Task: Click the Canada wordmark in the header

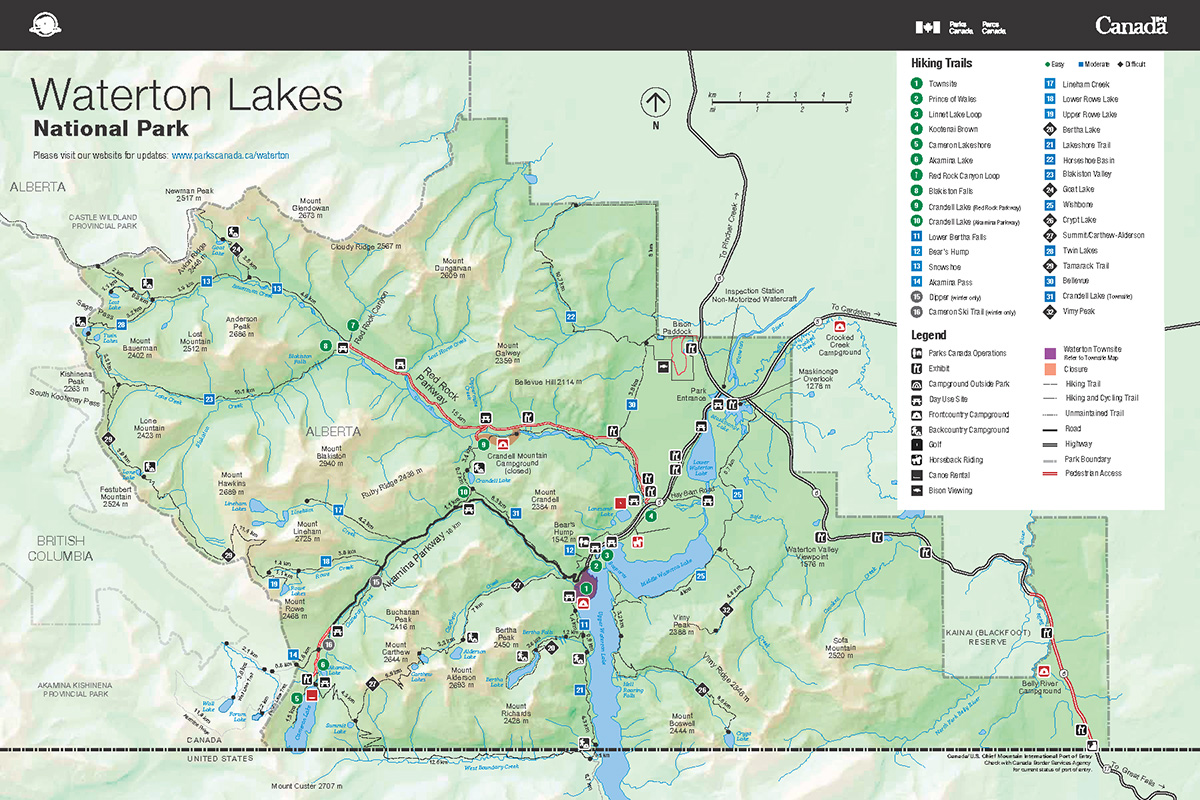Action: [x=1131, y=25]
